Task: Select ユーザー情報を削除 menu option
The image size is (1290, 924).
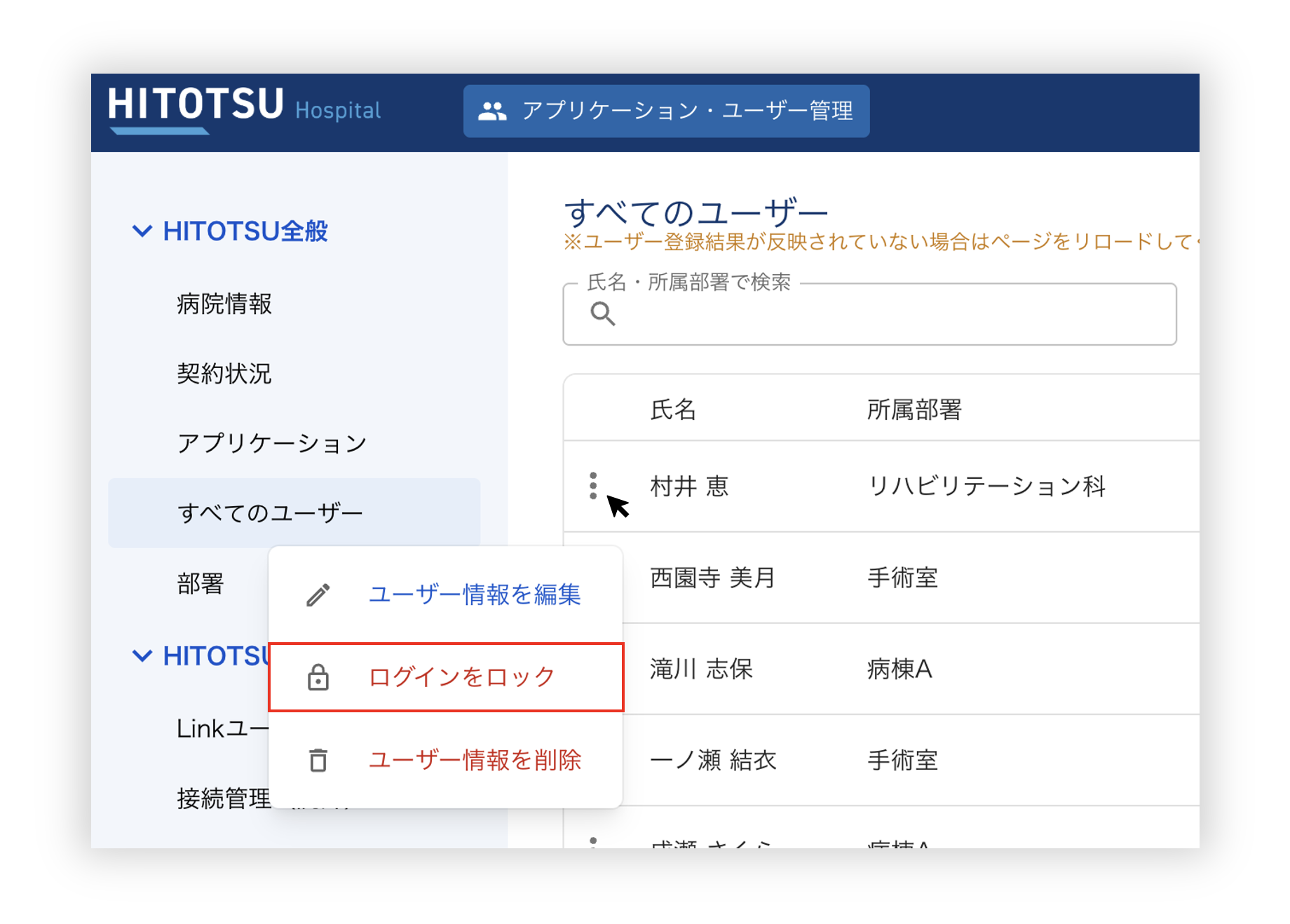Action: pyautogui.click(x=474, y=760)
